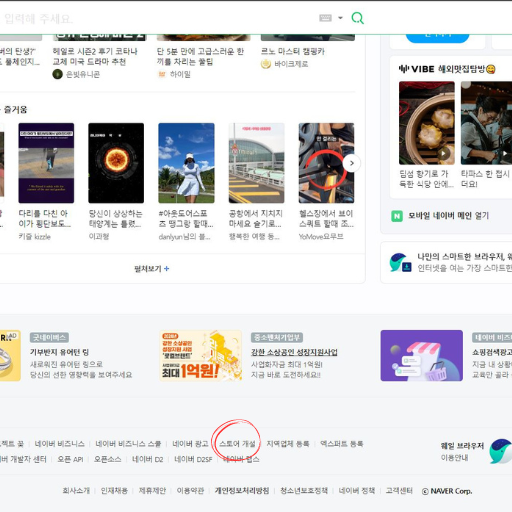Click the green search magnifier icon
Screen dimensions: 512x512
coord(358,18)
